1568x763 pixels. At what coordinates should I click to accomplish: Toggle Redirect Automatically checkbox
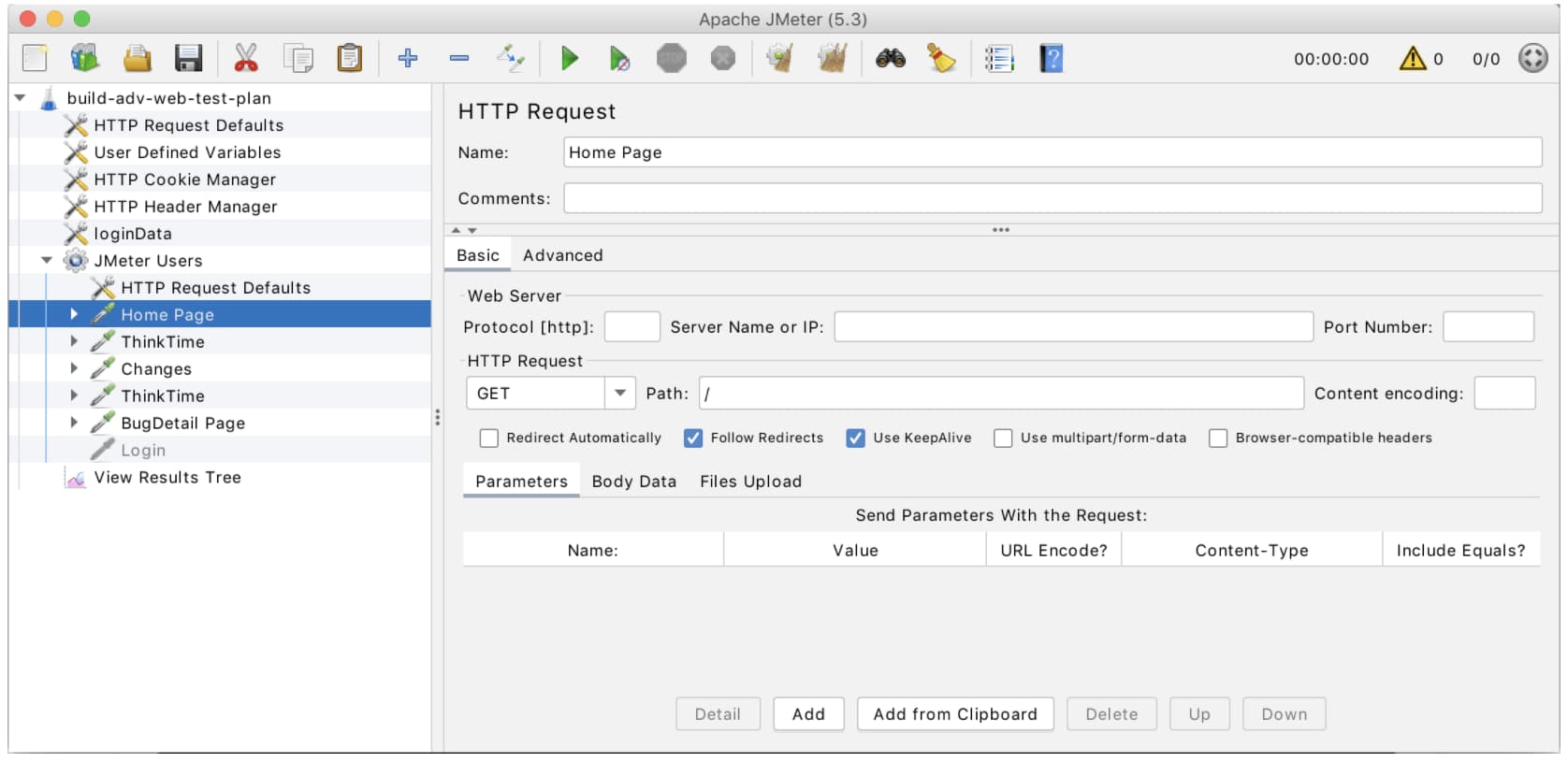[489, 438]
